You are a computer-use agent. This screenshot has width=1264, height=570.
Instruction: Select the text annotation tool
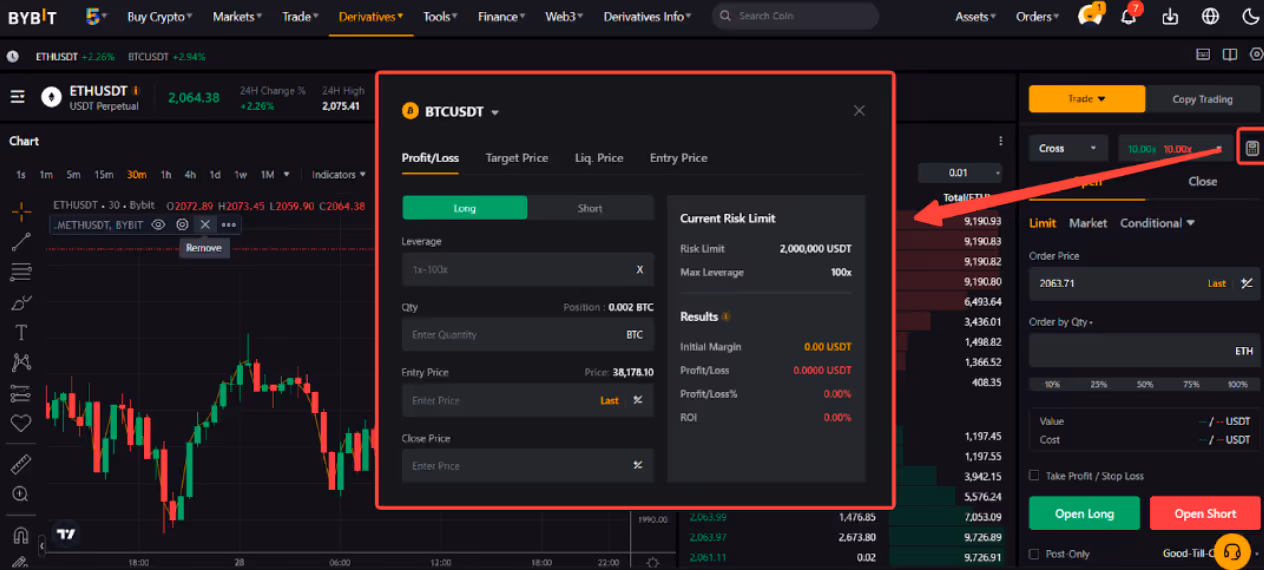[21, 332]
